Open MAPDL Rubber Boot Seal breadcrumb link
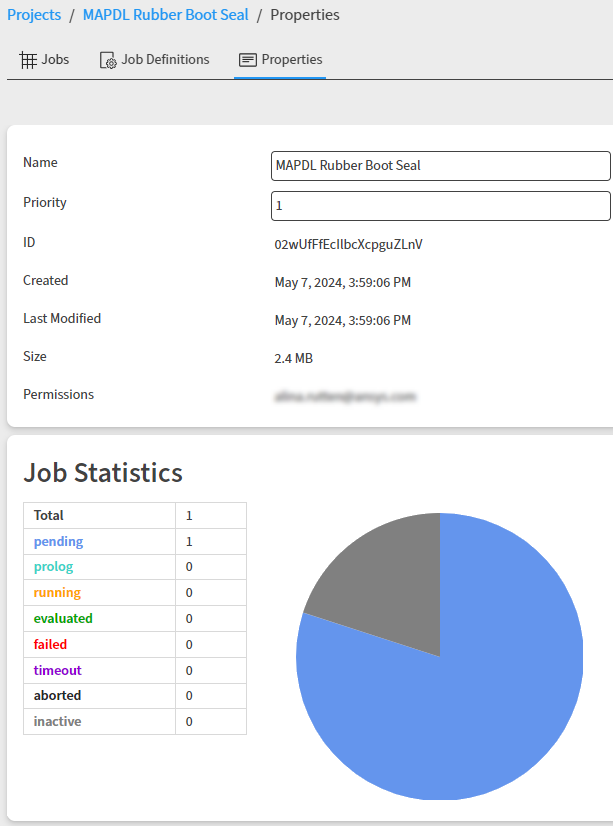613x826 pixels. coord(166,15)
